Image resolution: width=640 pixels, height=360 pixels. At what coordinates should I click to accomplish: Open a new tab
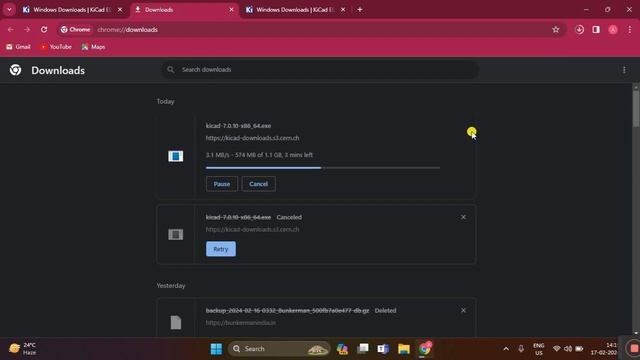tap(360, 9)
